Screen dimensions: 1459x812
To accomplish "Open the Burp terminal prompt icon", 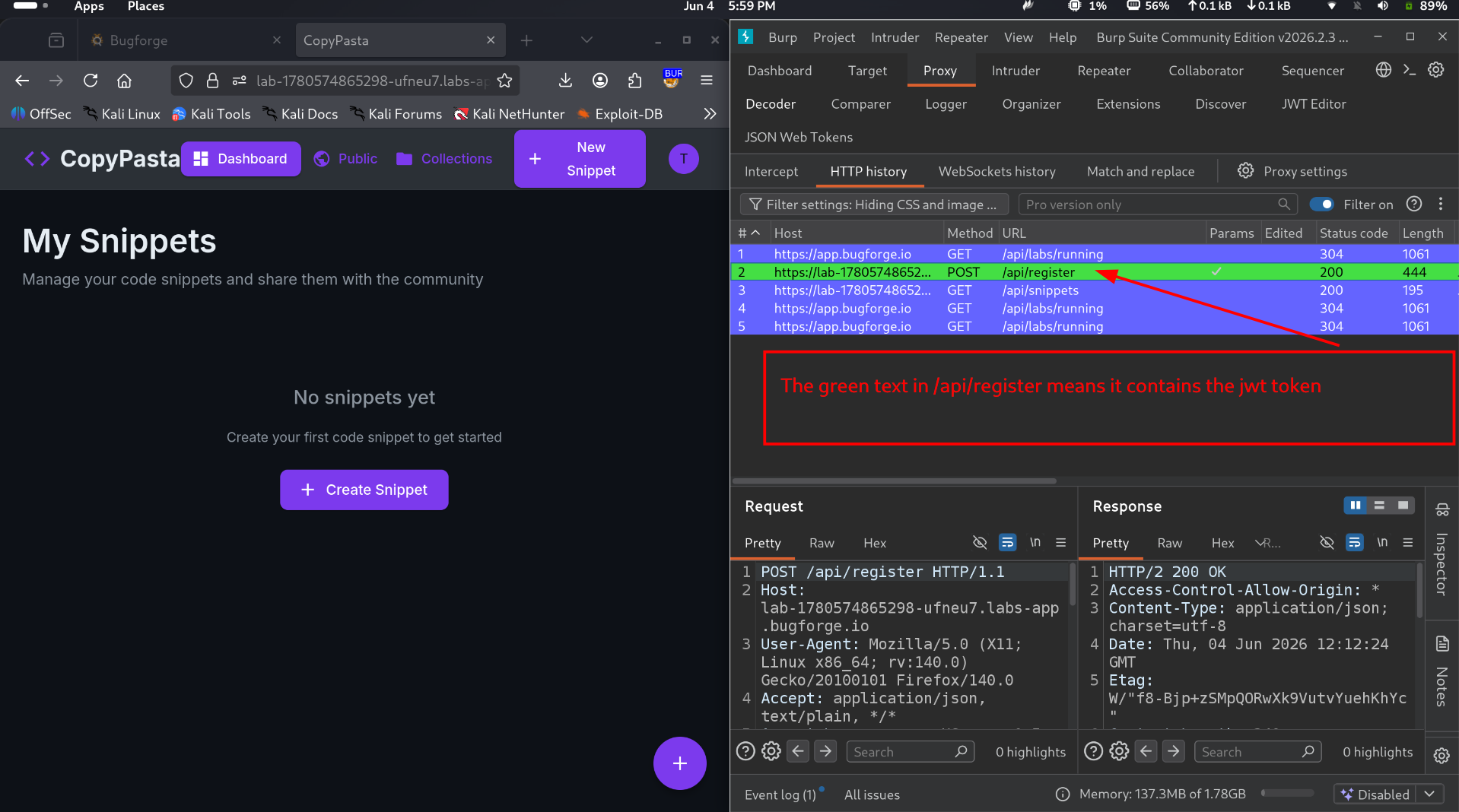I will pyautogui.click(x=1410, y=70).
